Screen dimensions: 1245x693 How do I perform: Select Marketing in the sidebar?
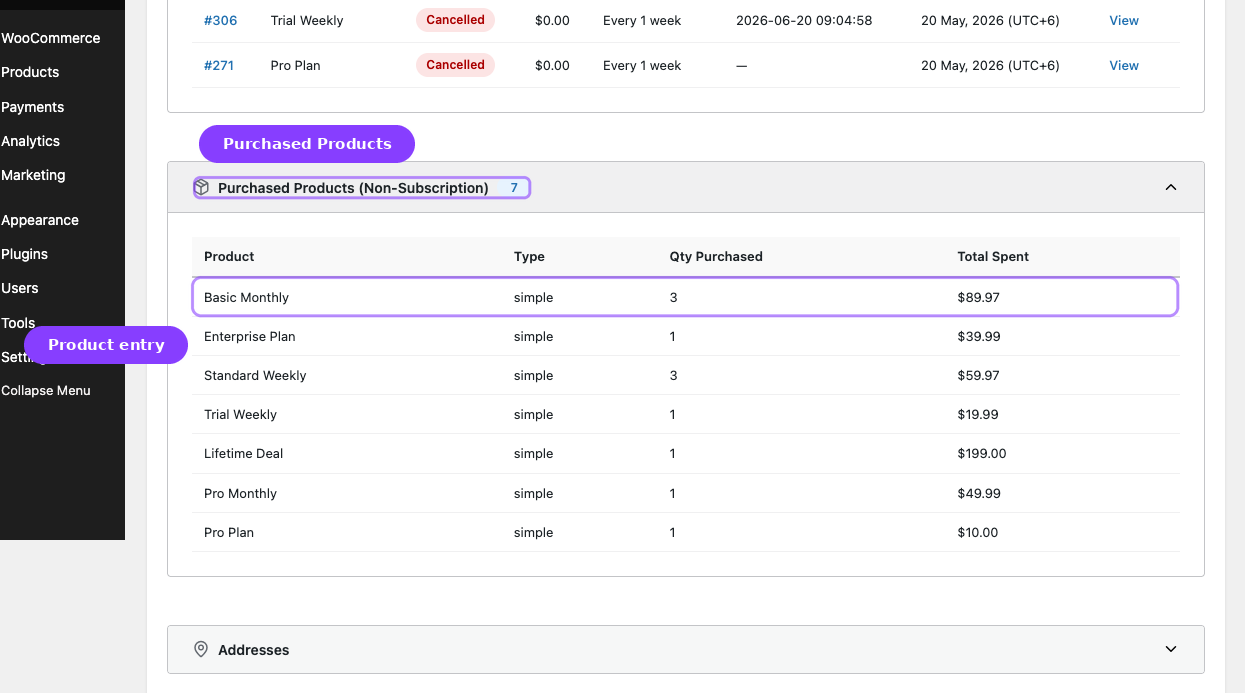[x=33, y=175]
